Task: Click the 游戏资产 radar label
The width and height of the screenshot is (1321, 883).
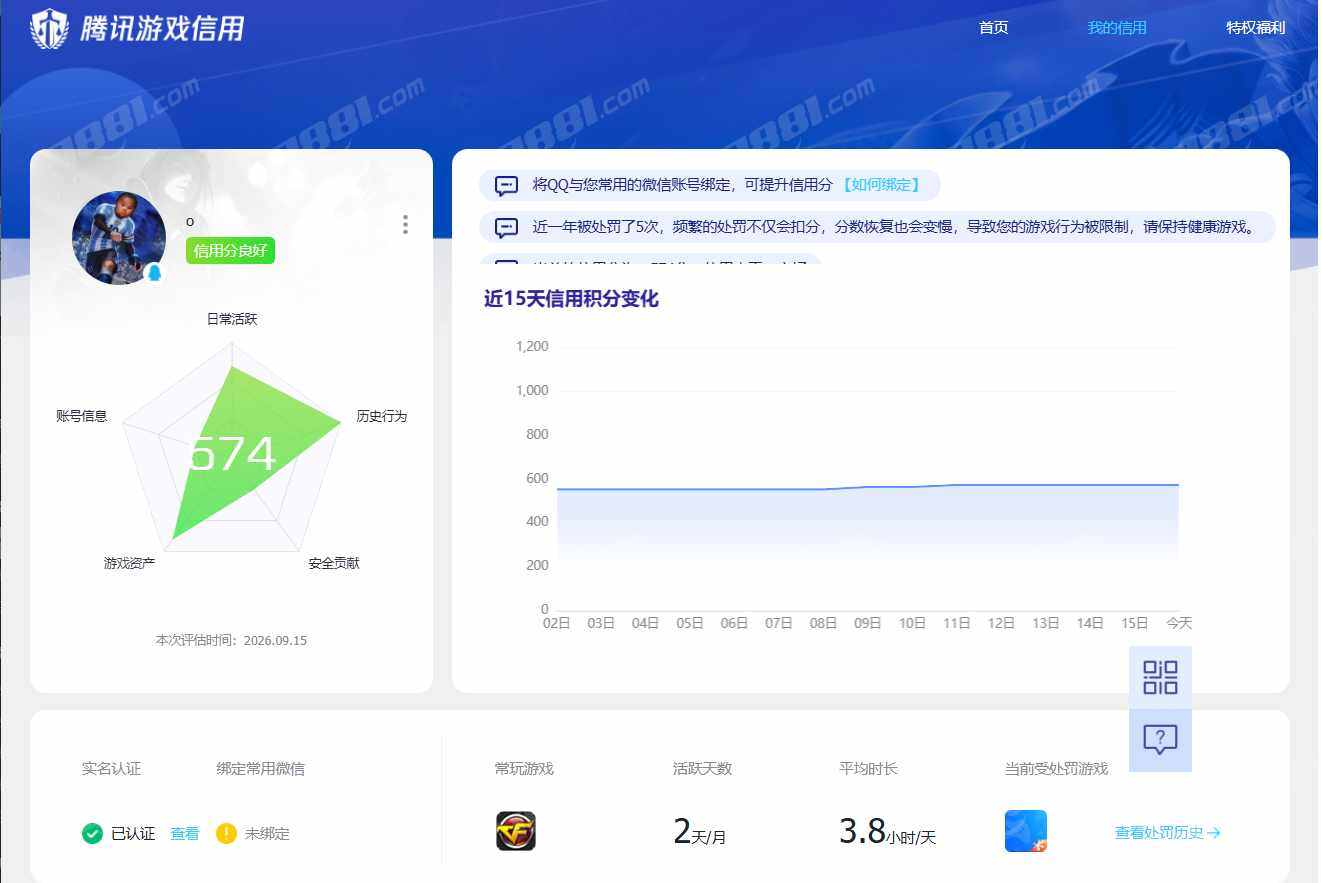Action: [x=130, y=563]
